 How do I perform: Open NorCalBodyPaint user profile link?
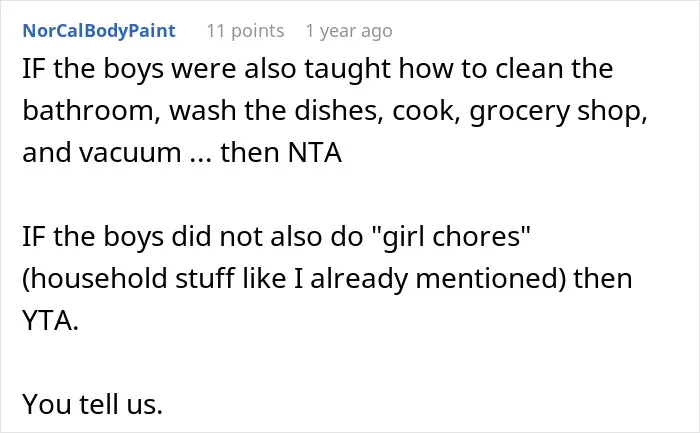point(99,31)
